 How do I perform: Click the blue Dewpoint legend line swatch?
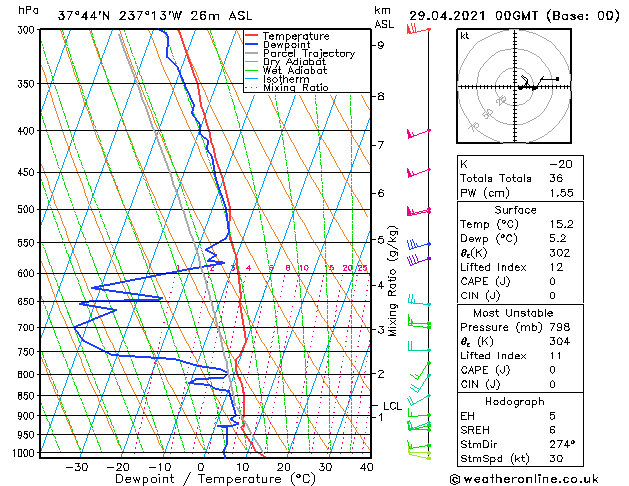click(252, 44)
